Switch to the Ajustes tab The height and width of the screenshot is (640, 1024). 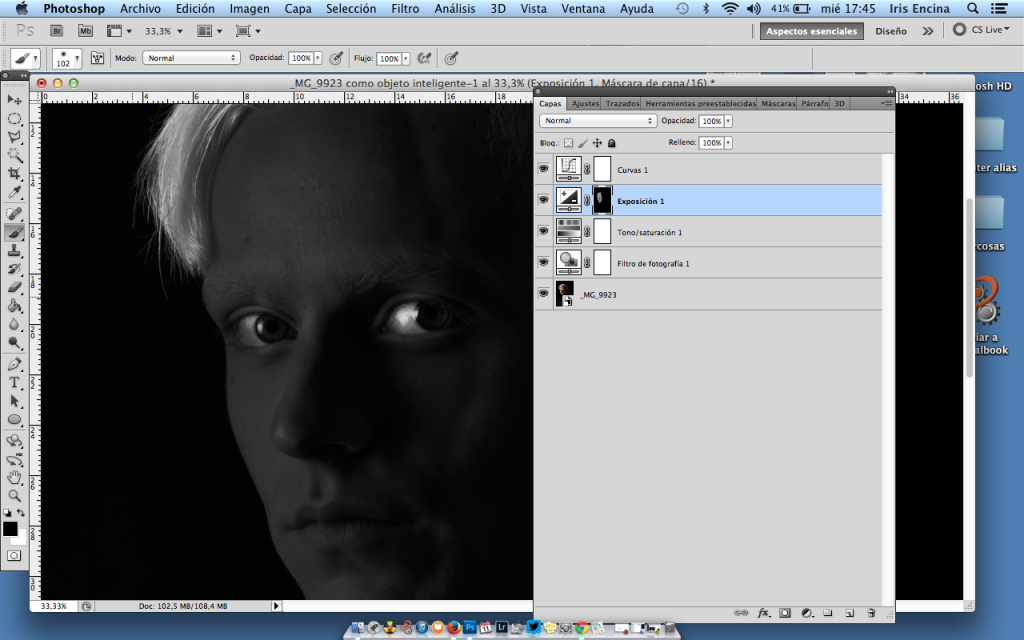pos(585,103)
